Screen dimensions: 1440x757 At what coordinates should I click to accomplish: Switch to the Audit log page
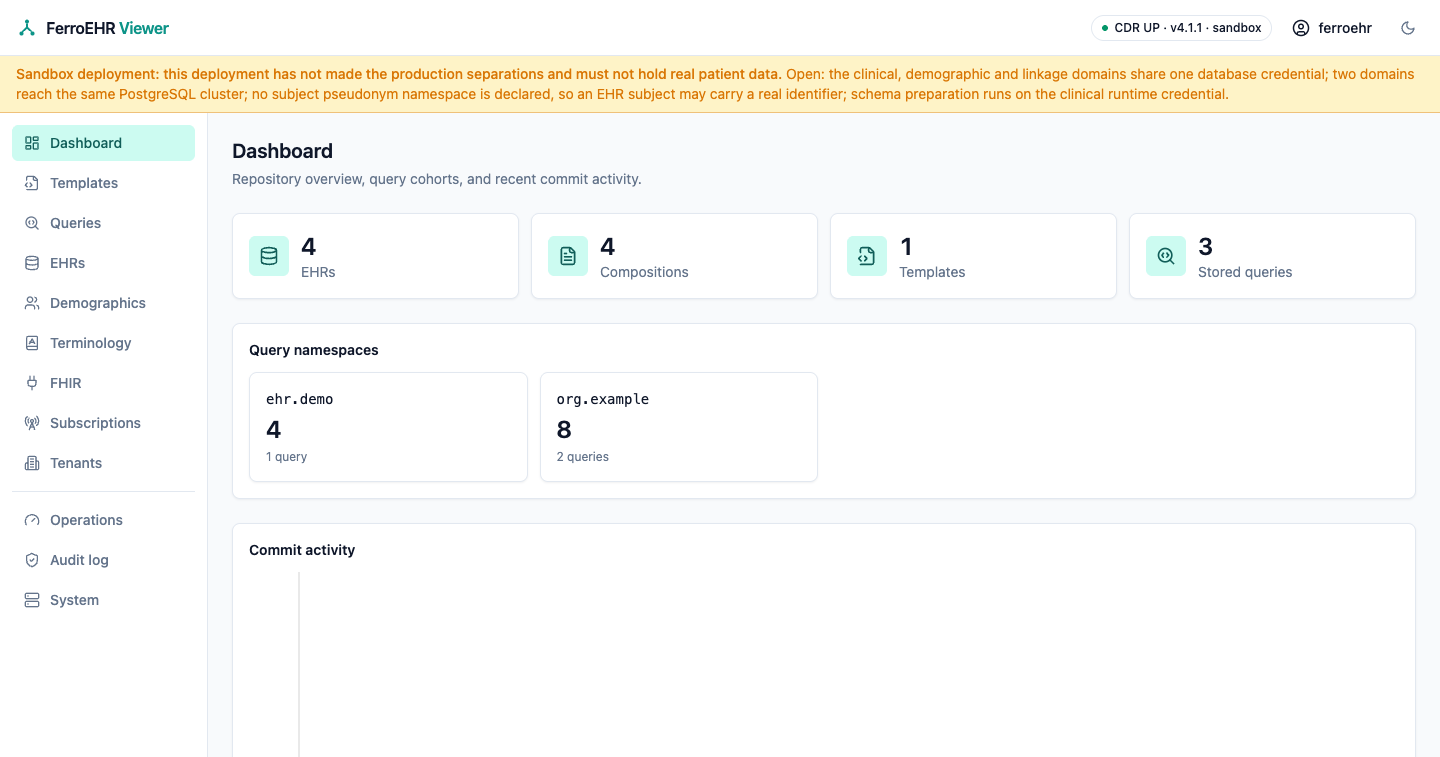pos(103,560)
